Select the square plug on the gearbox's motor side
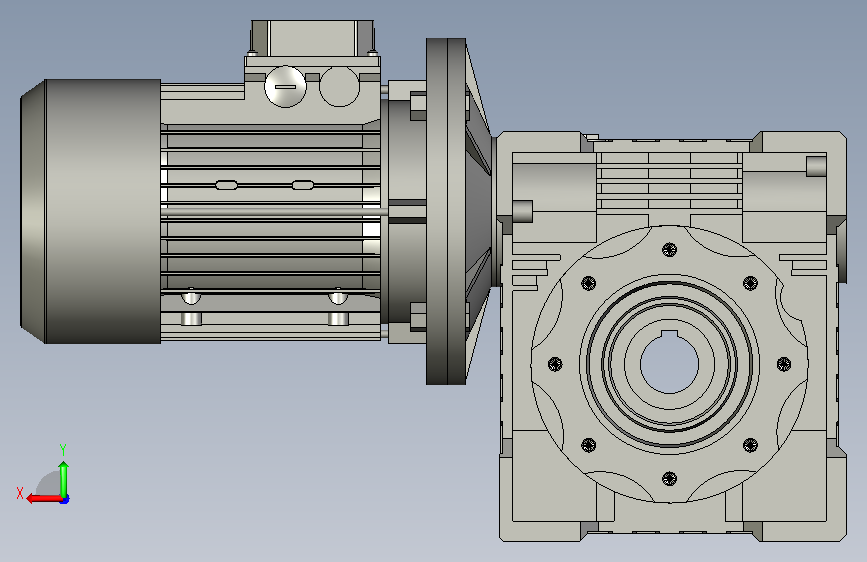Viewport: 867px width, 562px height. (x=523, y=211)
